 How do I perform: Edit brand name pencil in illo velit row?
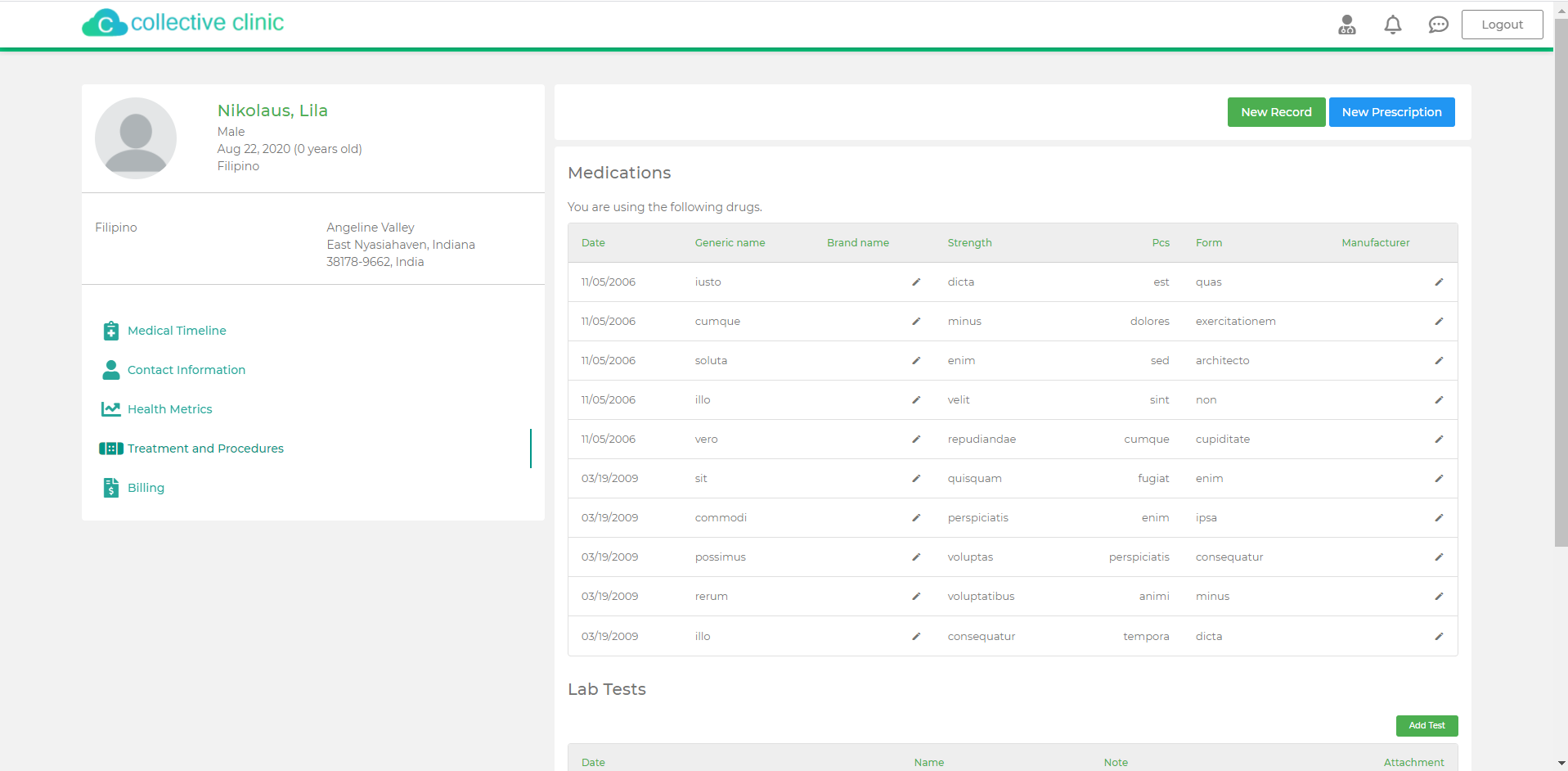[x=916, y=400]
